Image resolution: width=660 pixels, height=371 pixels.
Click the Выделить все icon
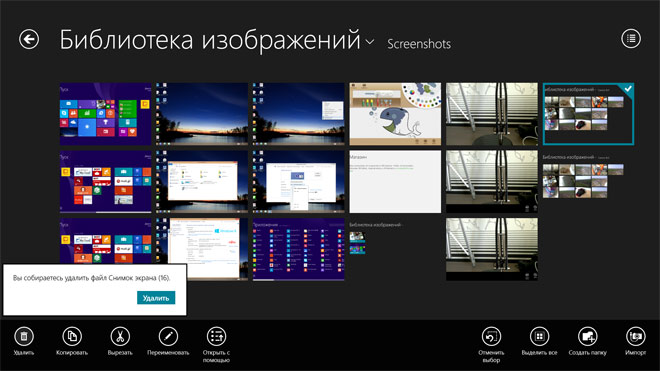[x=539, y=336]
